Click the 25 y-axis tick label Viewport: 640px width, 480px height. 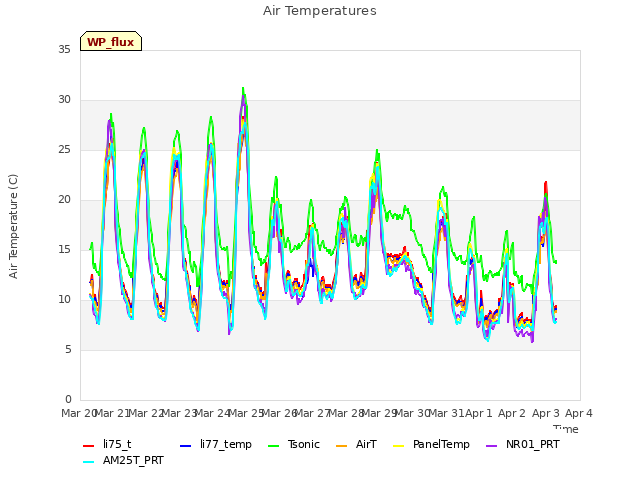[x=64, y=150]
